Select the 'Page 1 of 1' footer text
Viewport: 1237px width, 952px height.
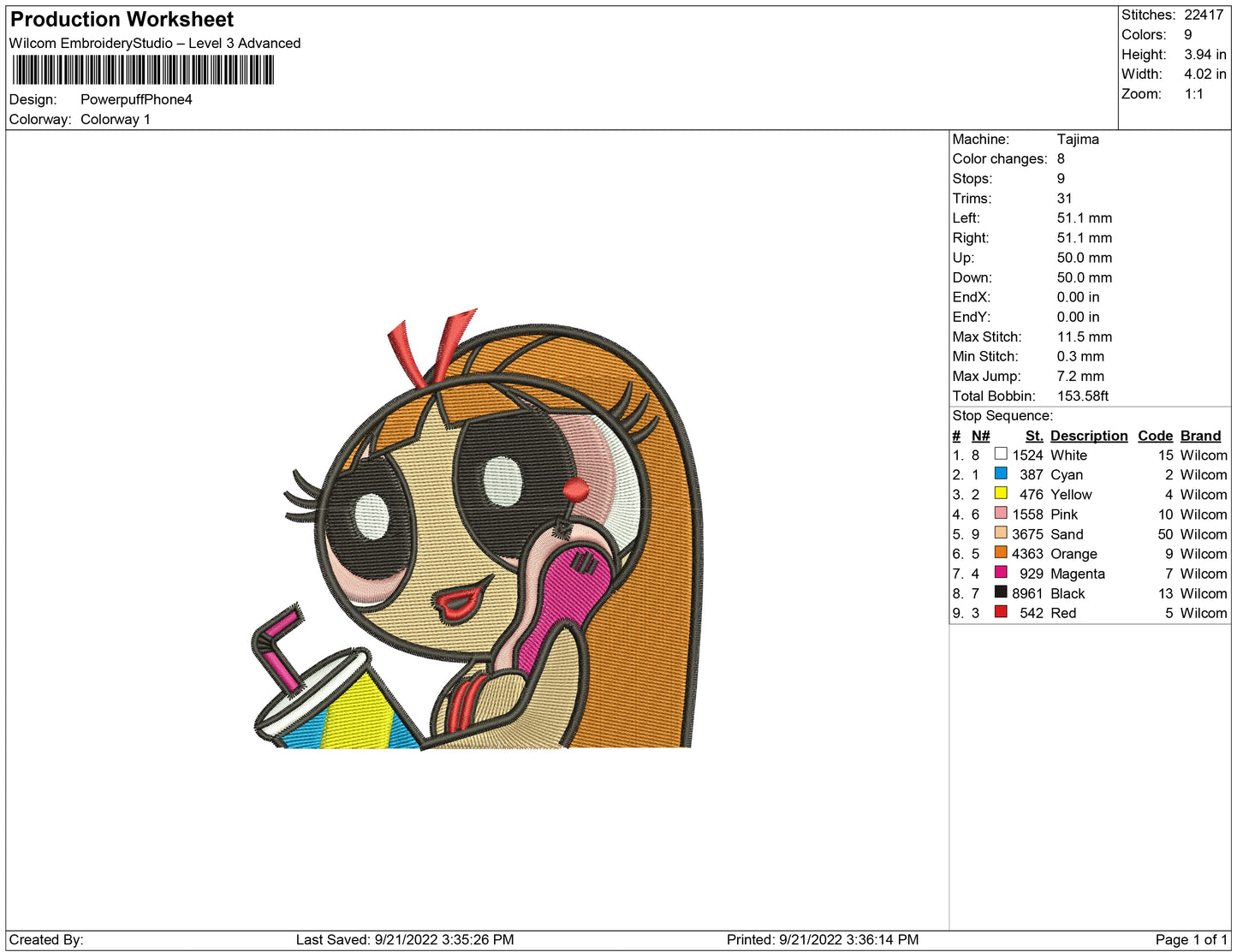pos(1192,939)
